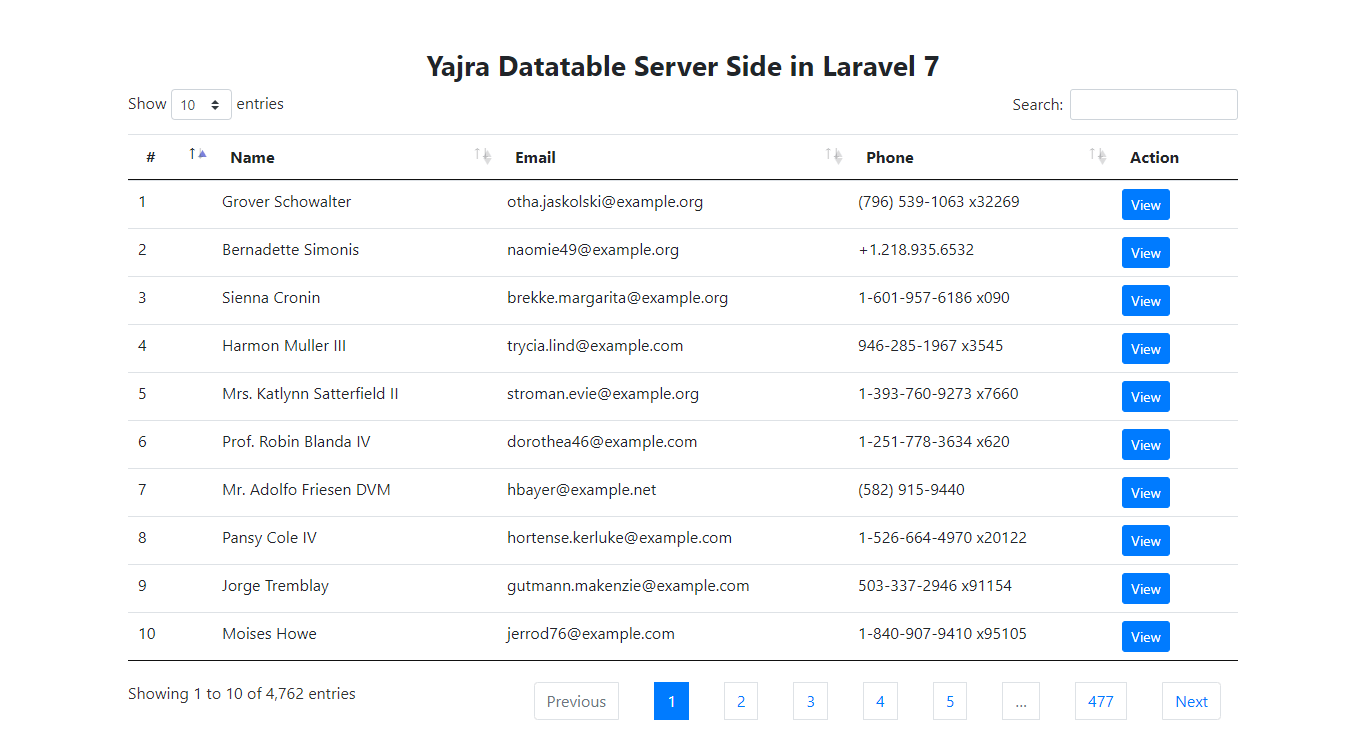Go to page 2 of results
This screenshot has width=1366, height=731.
pyautogui.click(x=740, y=701)
